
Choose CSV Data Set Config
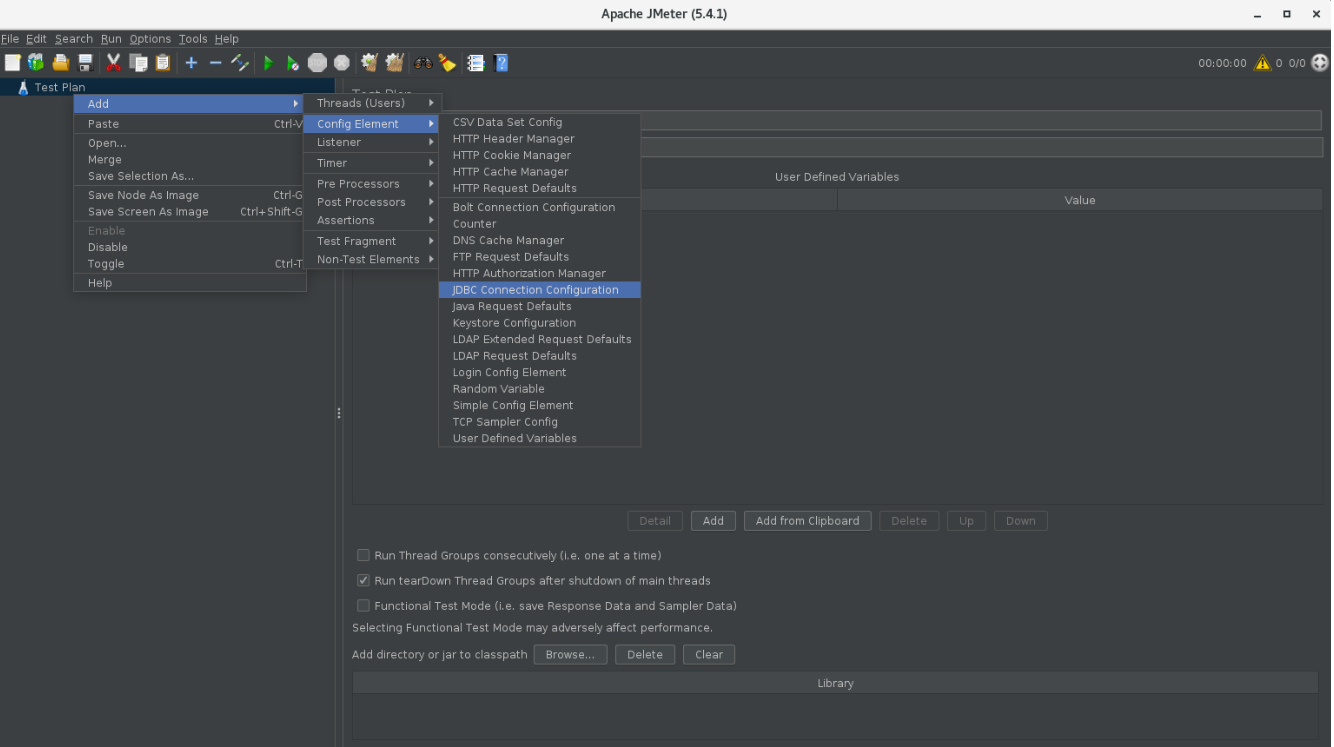point(540,122)
